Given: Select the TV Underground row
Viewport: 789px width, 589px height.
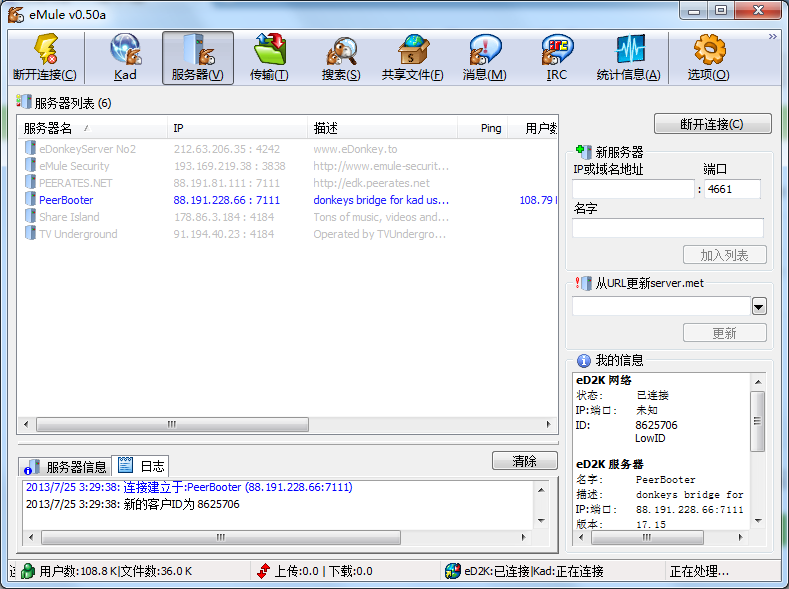Looking at the screenshot, I should click(x=288, y=234).
